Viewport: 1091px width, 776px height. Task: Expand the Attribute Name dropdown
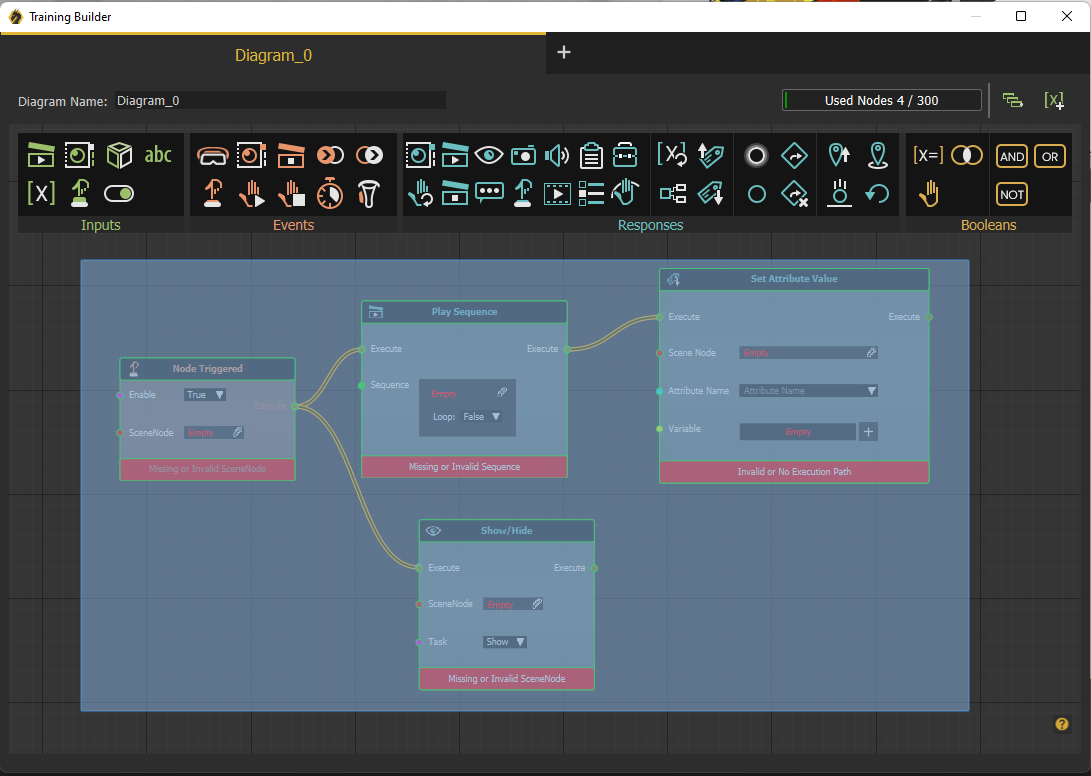809,390
